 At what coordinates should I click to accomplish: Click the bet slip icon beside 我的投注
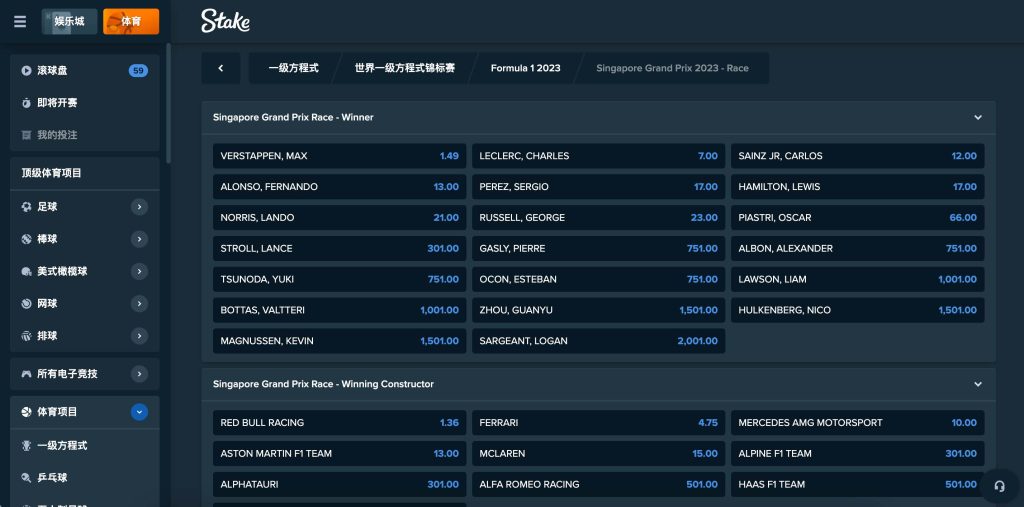(26, 135)
